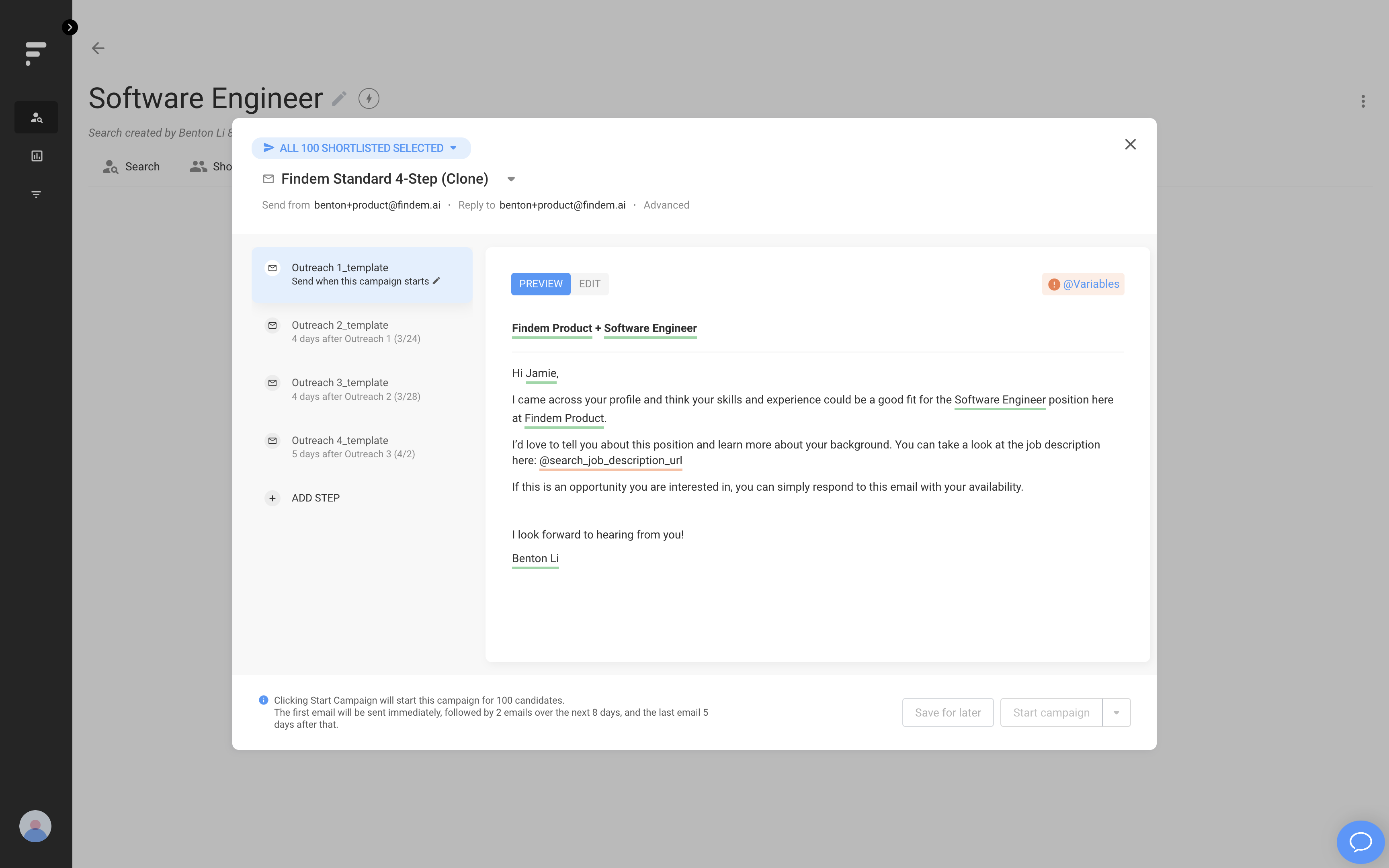This screenshot has width=1389, height=868.
Task: Click the Advanced link near Reply to
Action: tap(666, 205)
